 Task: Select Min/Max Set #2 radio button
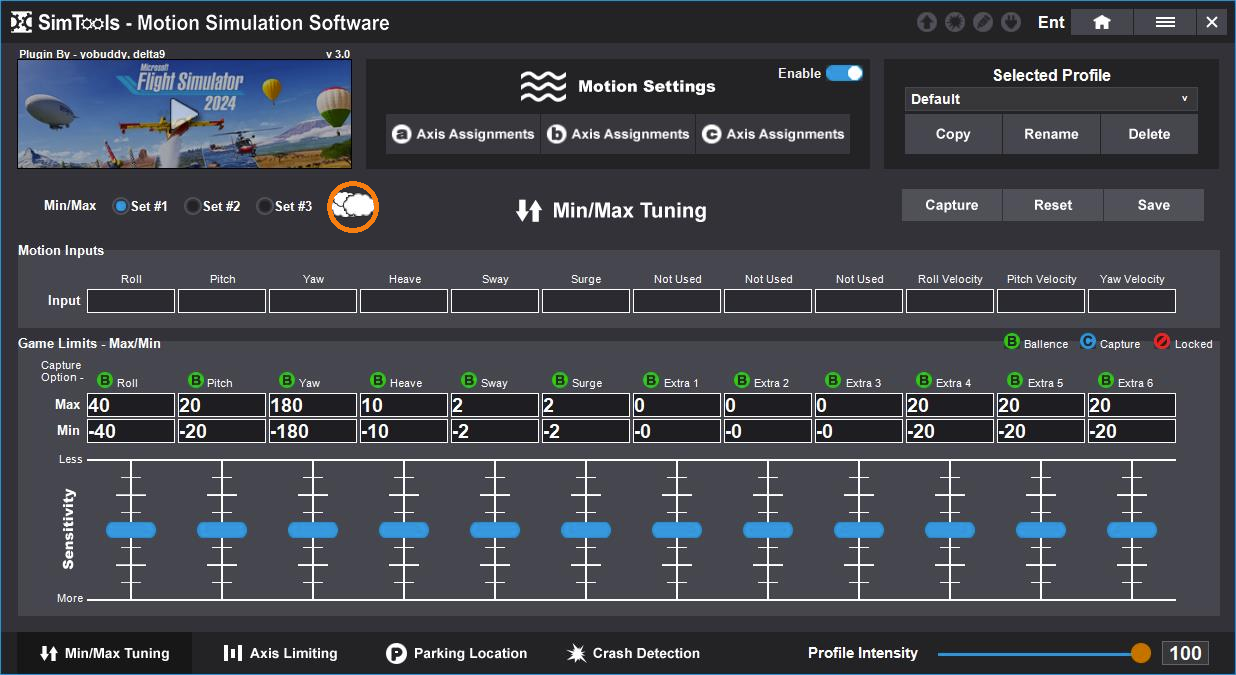(193, 206)
